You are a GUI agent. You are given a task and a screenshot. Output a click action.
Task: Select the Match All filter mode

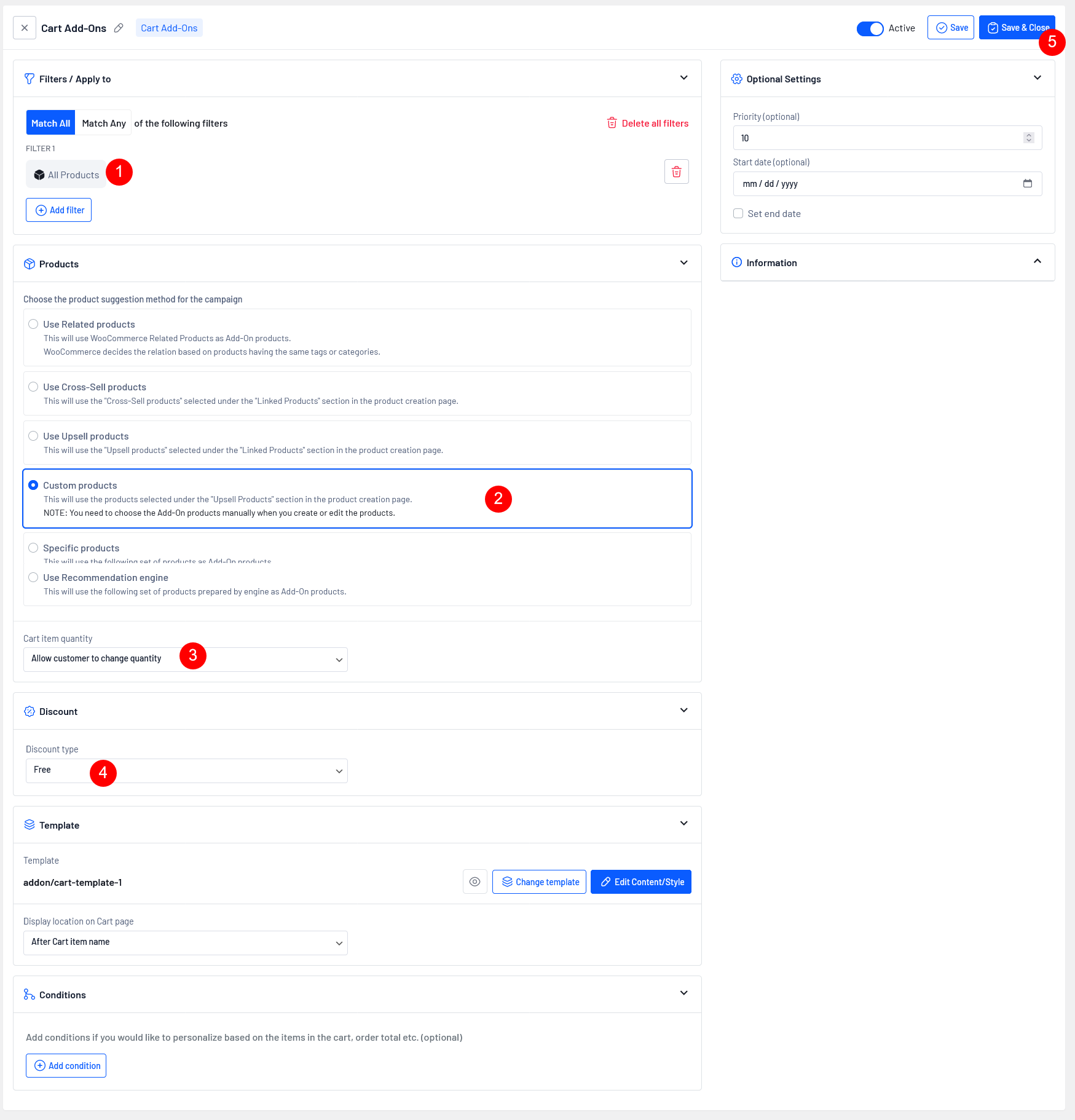tap(50, 124)
